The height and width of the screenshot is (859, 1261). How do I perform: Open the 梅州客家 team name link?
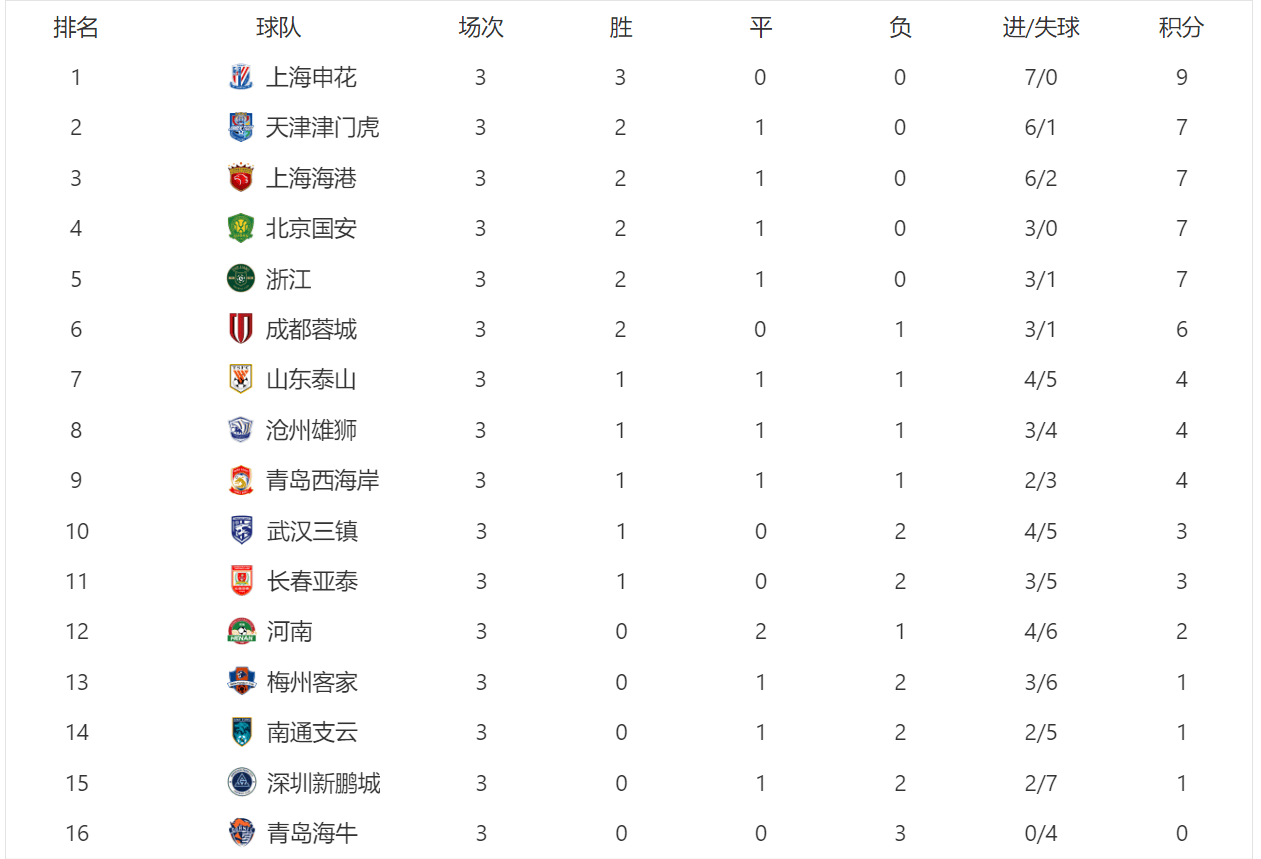[x=313, y=682]
